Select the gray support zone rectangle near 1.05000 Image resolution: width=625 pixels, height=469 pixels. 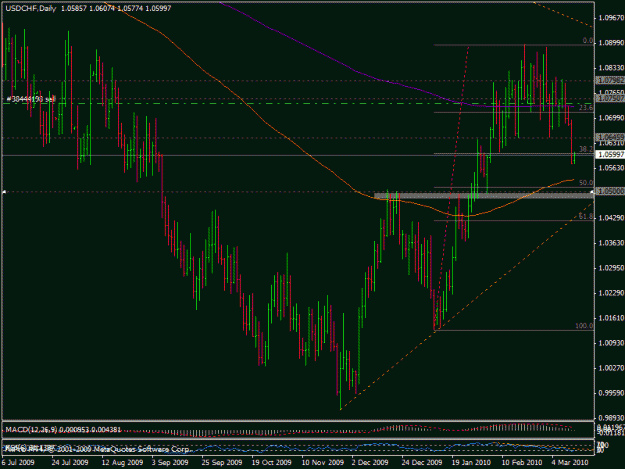point(484,196)
